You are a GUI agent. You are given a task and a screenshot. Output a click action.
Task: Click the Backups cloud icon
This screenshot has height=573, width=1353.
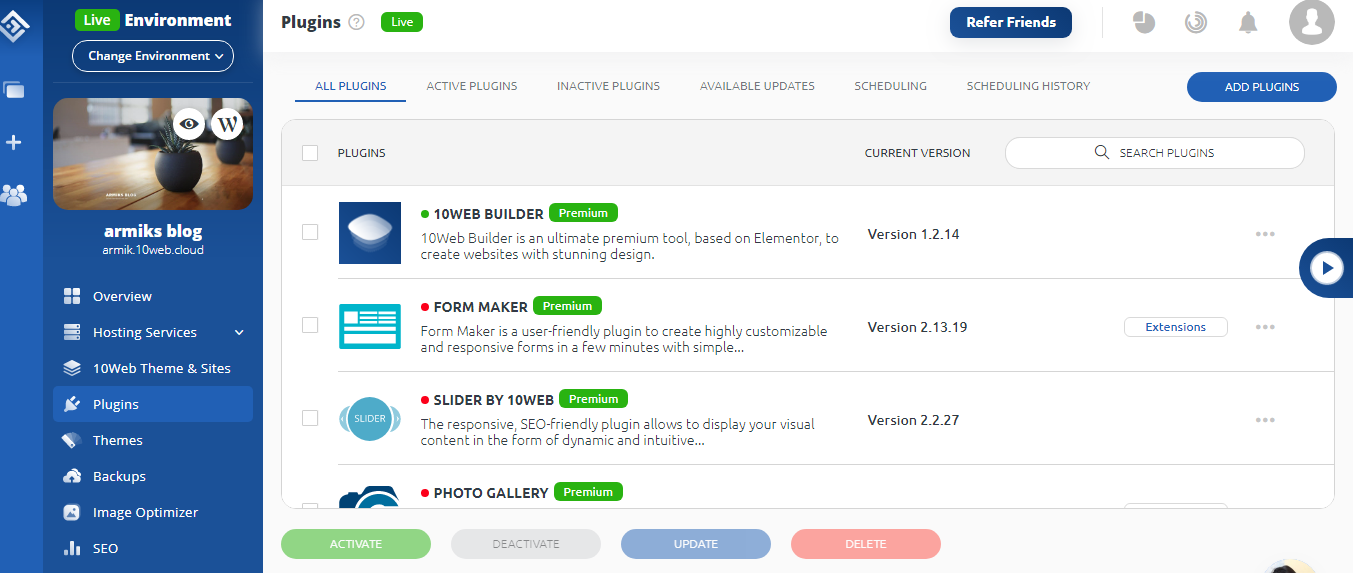pos(72,476)
